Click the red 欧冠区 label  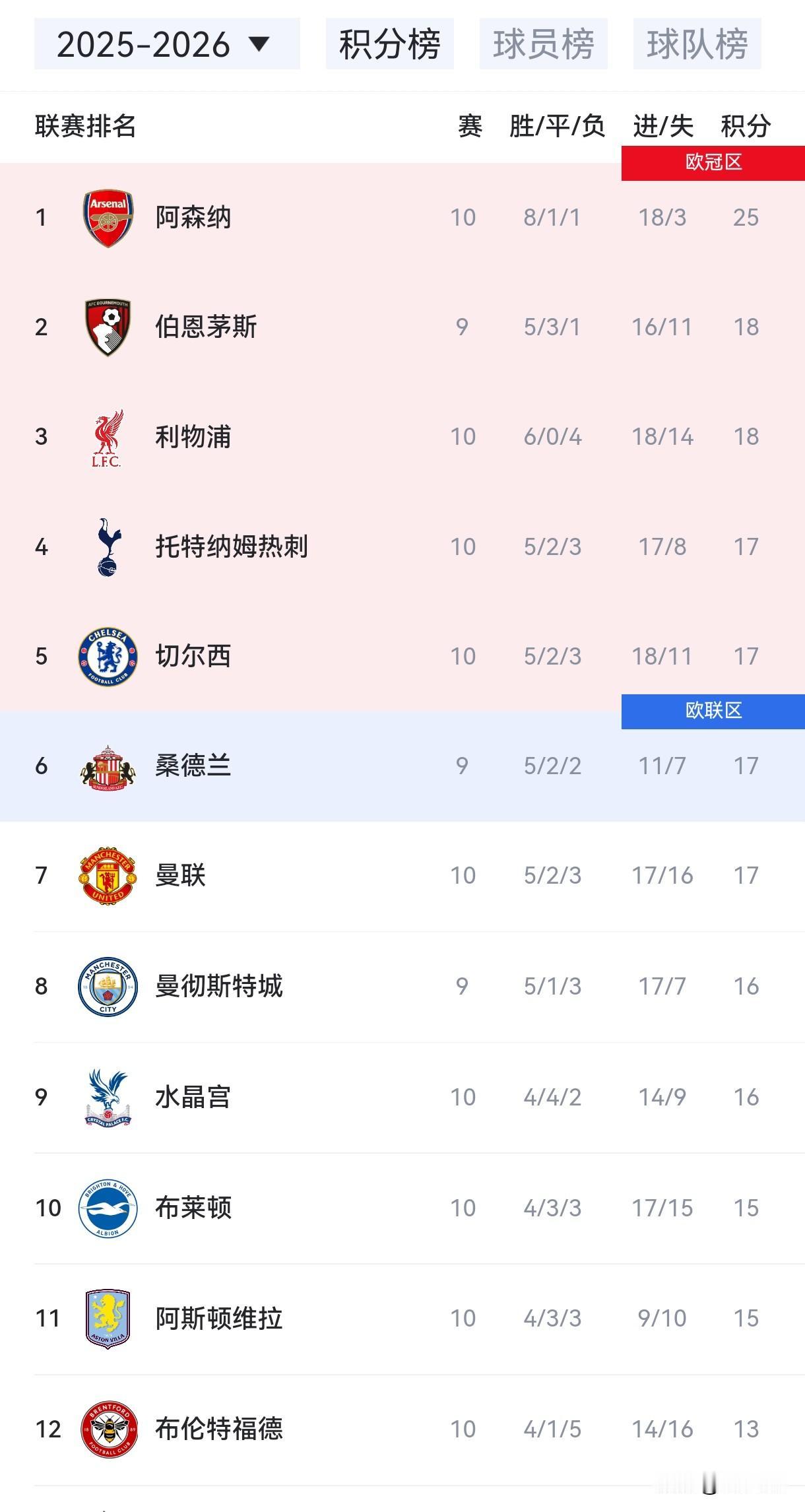(713, 162)
